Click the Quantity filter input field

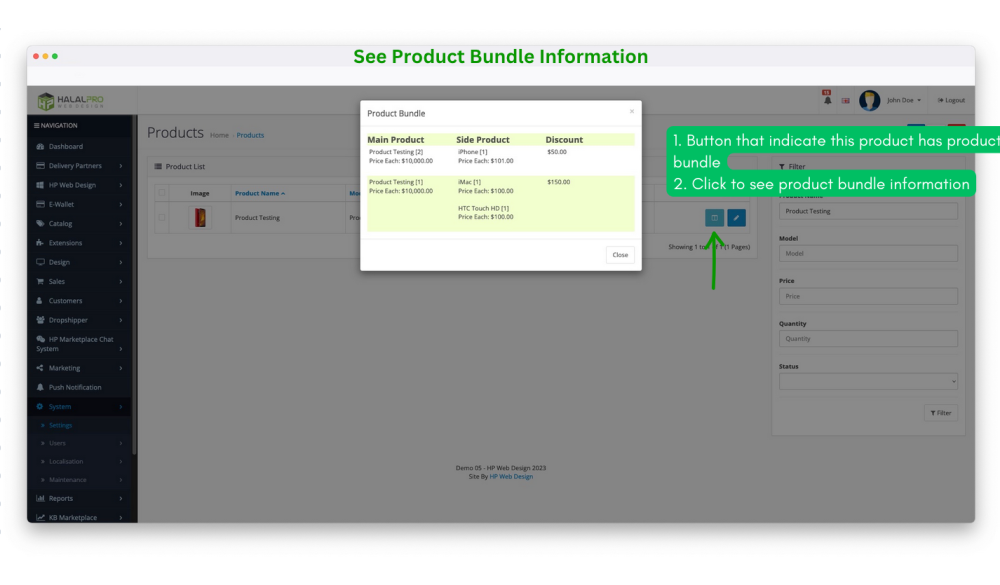click(x=868, y=339)
